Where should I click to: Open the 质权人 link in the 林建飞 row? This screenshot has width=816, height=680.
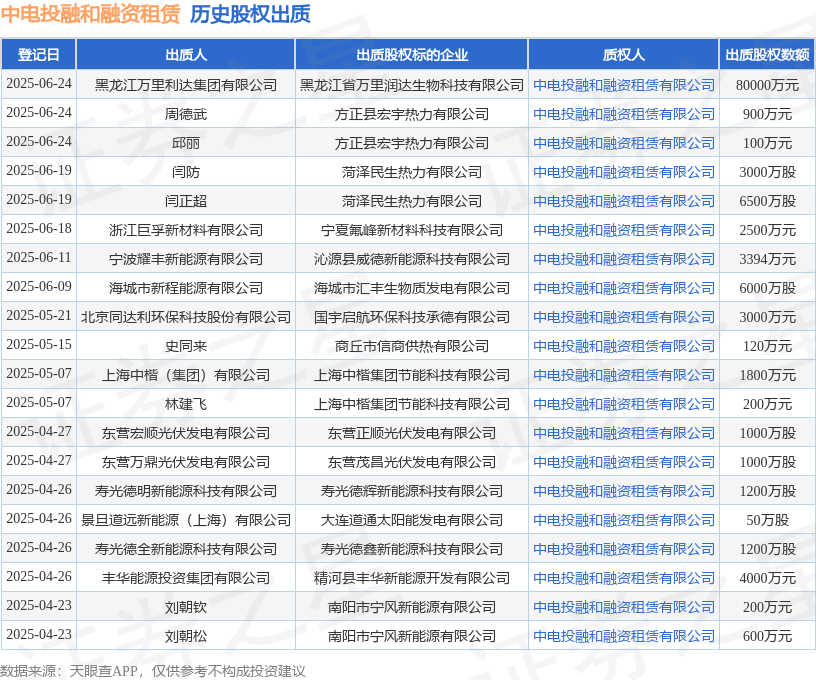click(623, 404)
